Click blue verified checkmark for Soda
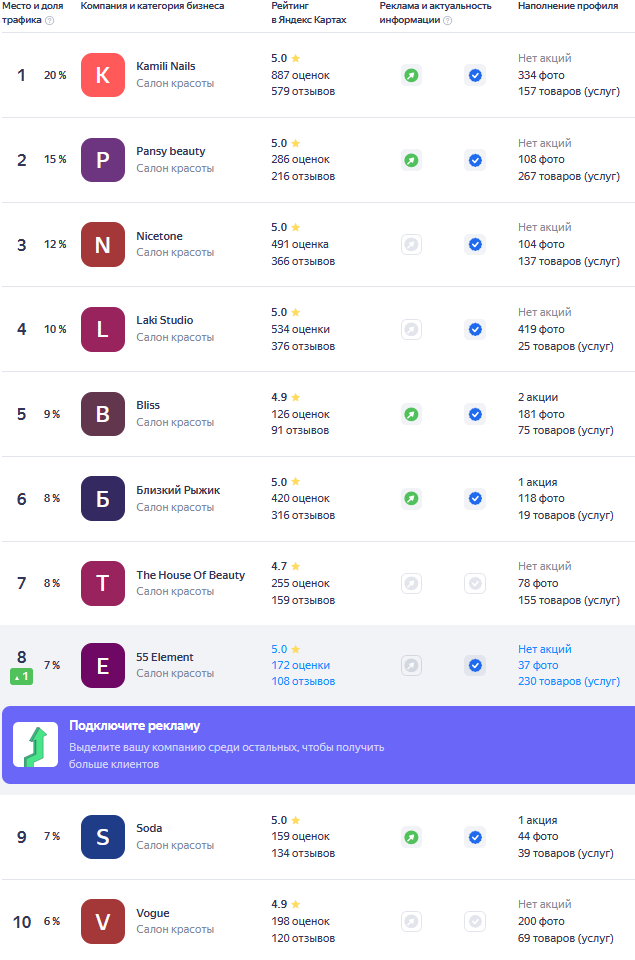The image size is (635, 960). tap(475, 837)
